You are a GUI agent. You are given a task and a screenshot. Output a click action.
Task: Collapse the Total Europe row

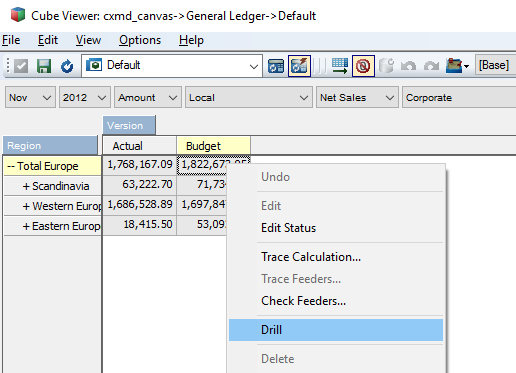11,166
